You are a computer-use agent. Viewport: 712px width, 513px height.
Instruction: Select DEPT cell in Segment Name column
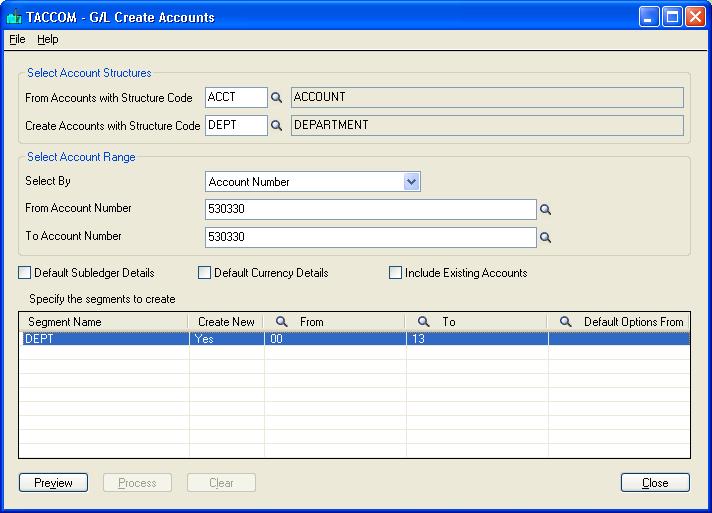[105, 339]
